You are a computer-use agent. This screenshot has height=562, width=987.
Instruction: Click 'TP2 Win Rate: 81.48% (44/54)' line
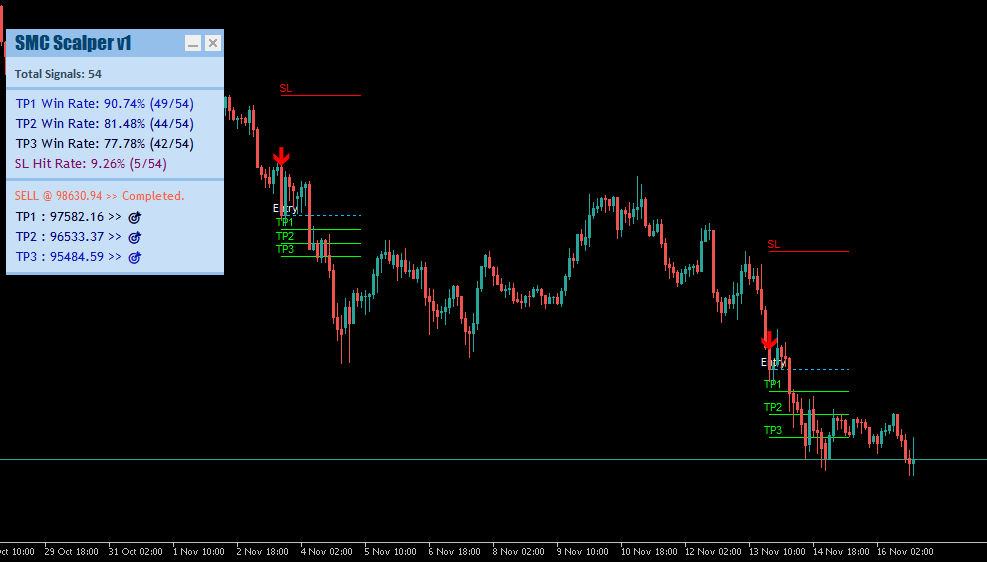(104, 124)
